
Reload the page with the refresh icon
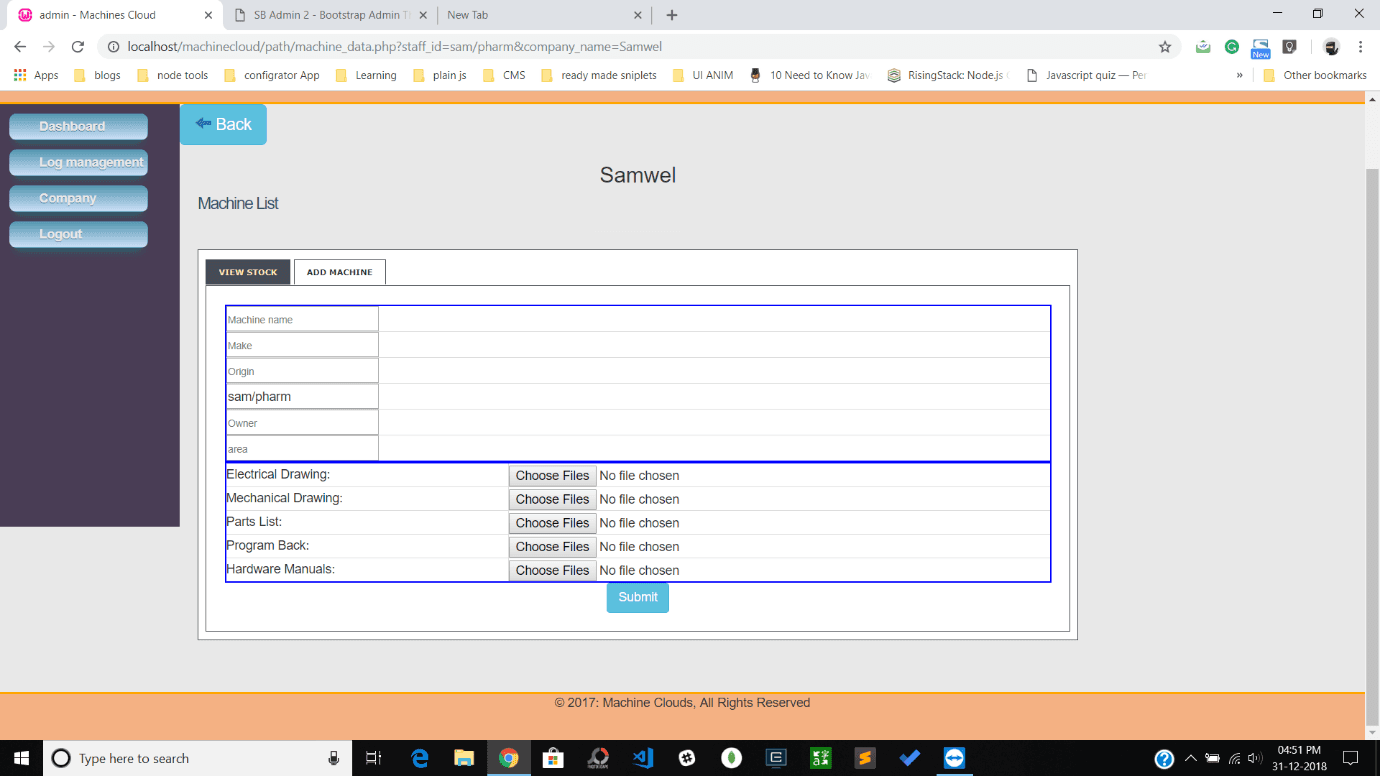[77, 47]
